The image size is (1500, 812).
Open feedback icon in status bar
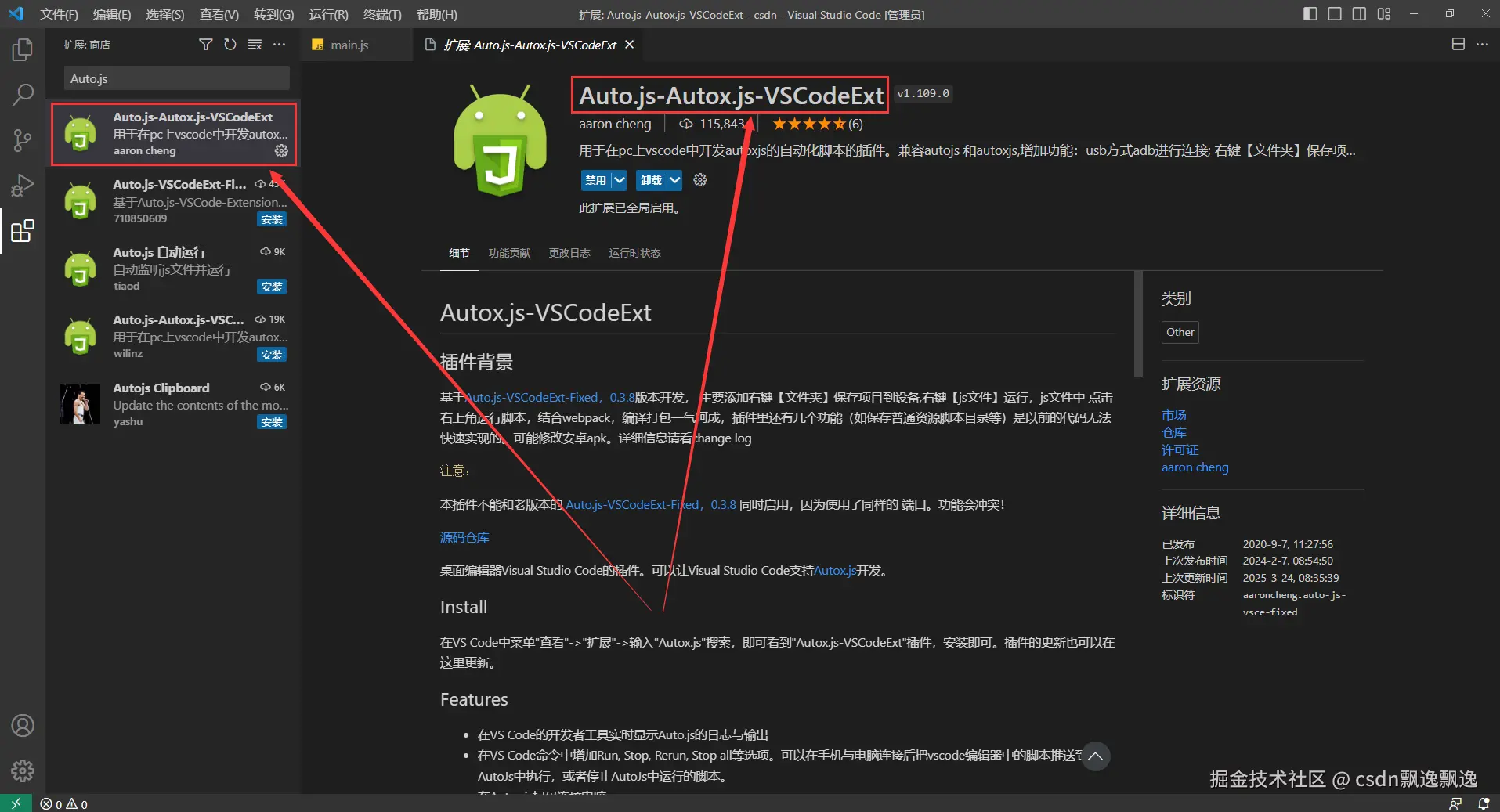(x=1455, y=804)
